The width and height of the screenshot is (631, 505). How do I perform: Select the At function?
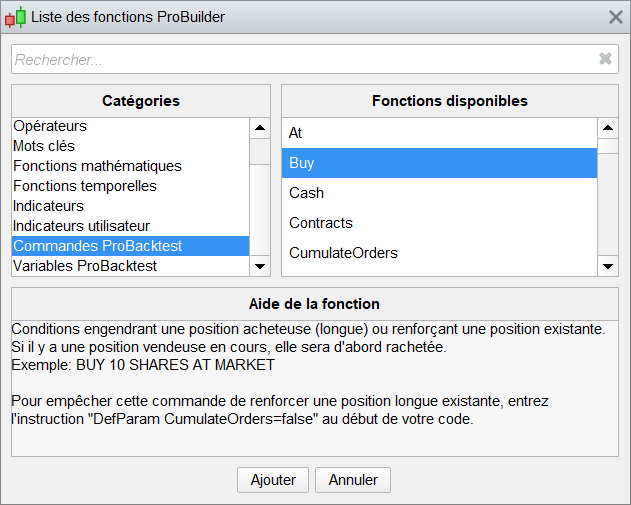pyautogui.click(x=296, y=133)
